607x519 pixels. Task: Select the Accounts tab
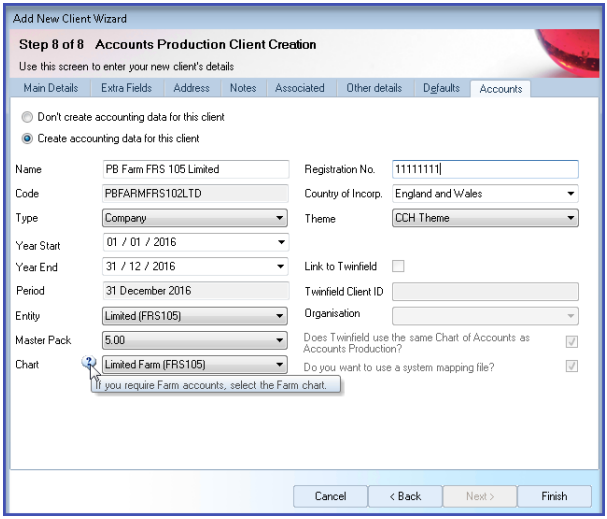[501, 89]
